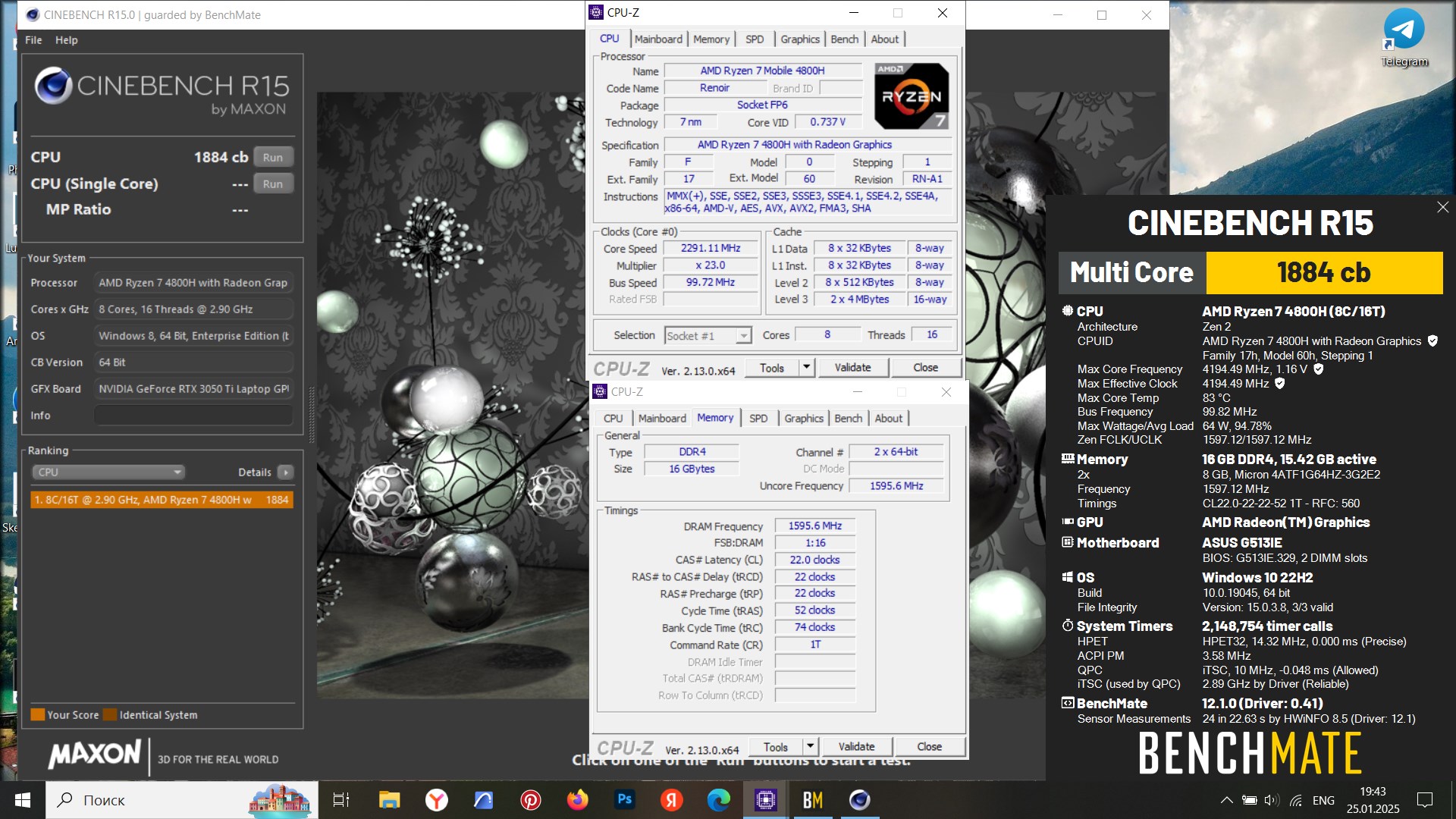Open the Pinterest taskbar icon
Image resolution: width=1456 pixels, height=819 pixels.
pos(530,800)
